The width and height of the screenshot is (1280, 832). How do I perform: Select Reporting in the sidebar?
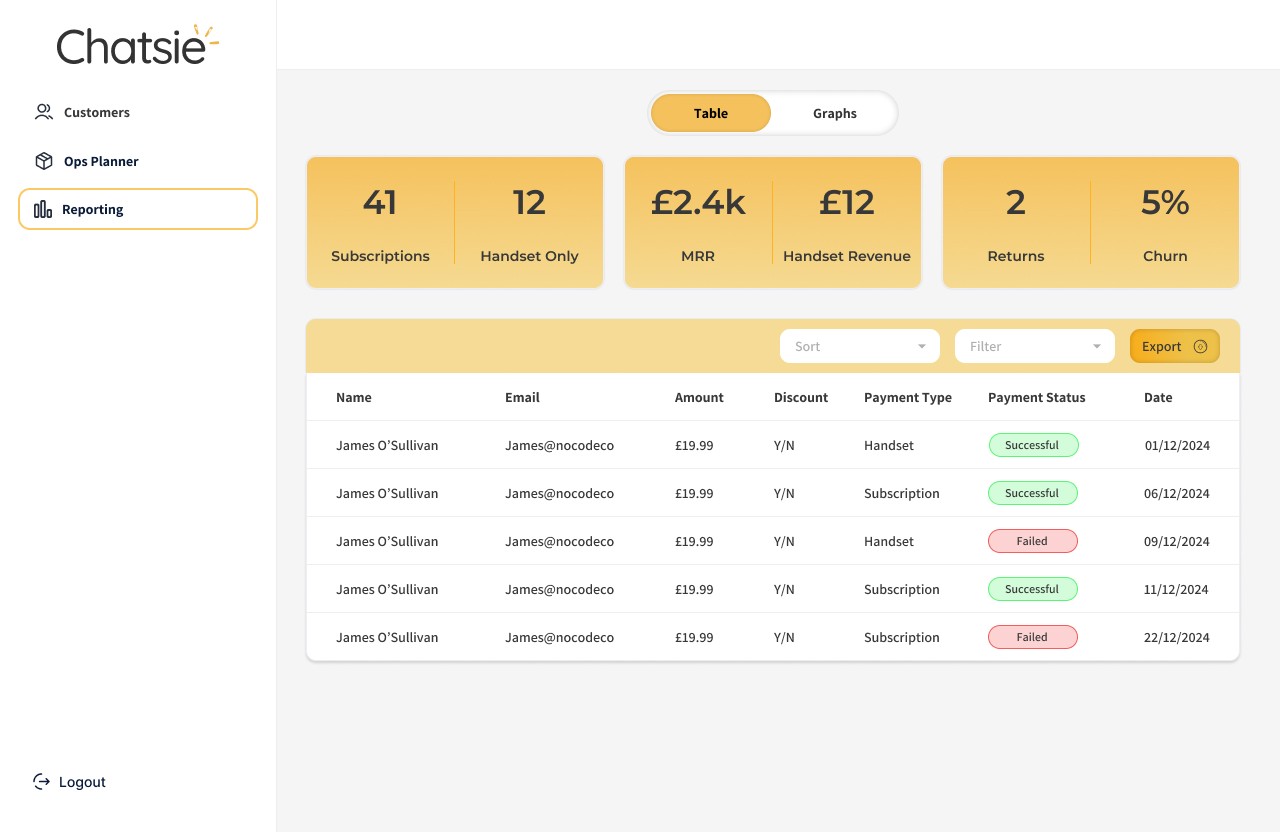point(138,209)
